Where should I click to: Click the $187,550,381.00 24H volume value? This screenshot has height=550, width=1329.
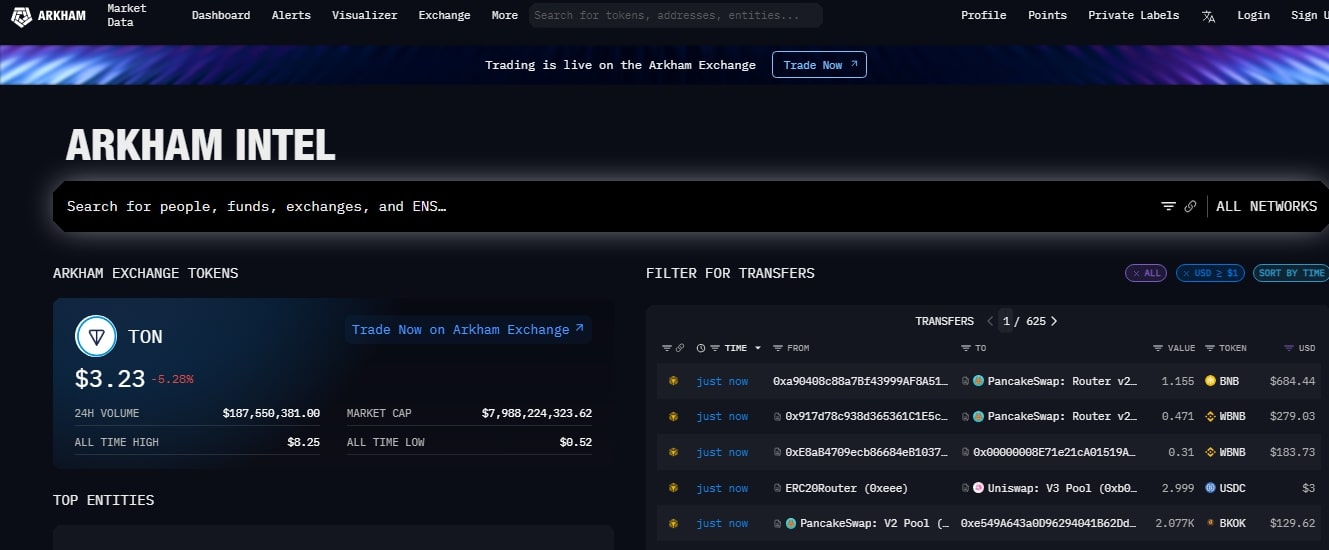[x=271, y=413]
